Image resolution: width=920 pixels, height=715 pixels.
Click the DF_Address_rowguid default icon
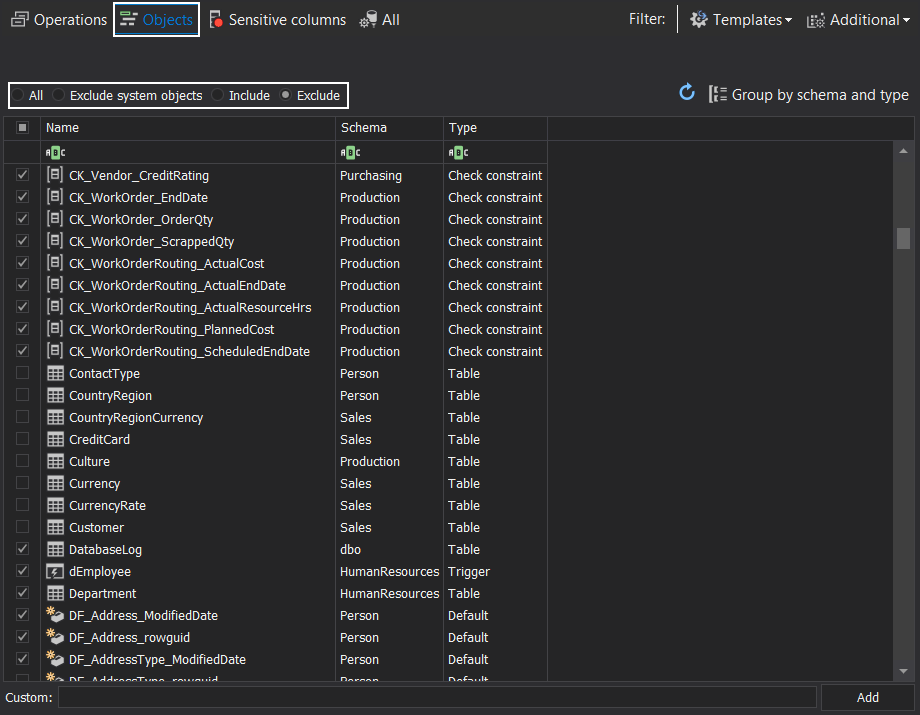(x=55, y=637)
